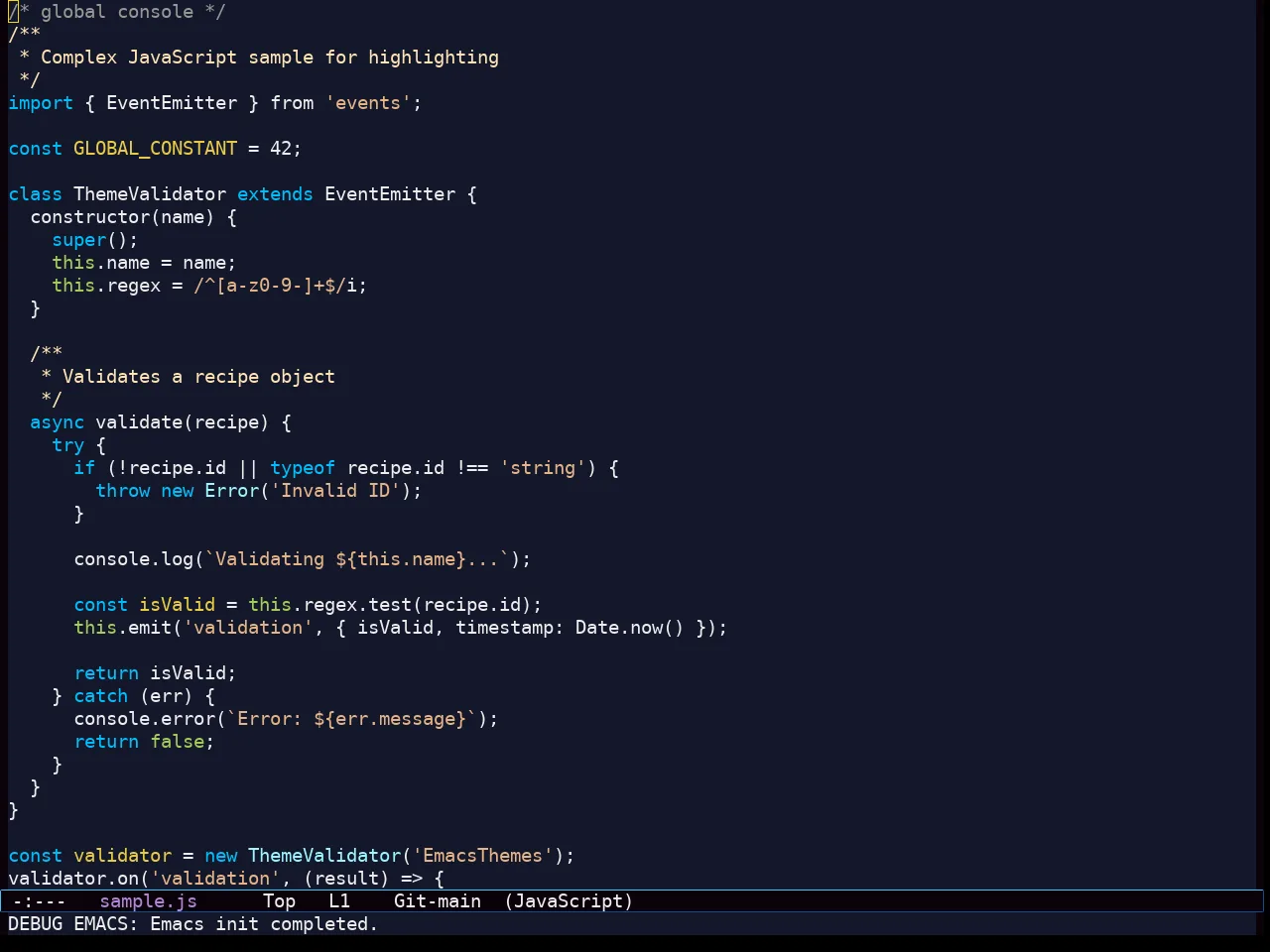1270x952 pixels.
Task: Click GLOBAL_CONSTANT identifier
Action: [156, 149]
